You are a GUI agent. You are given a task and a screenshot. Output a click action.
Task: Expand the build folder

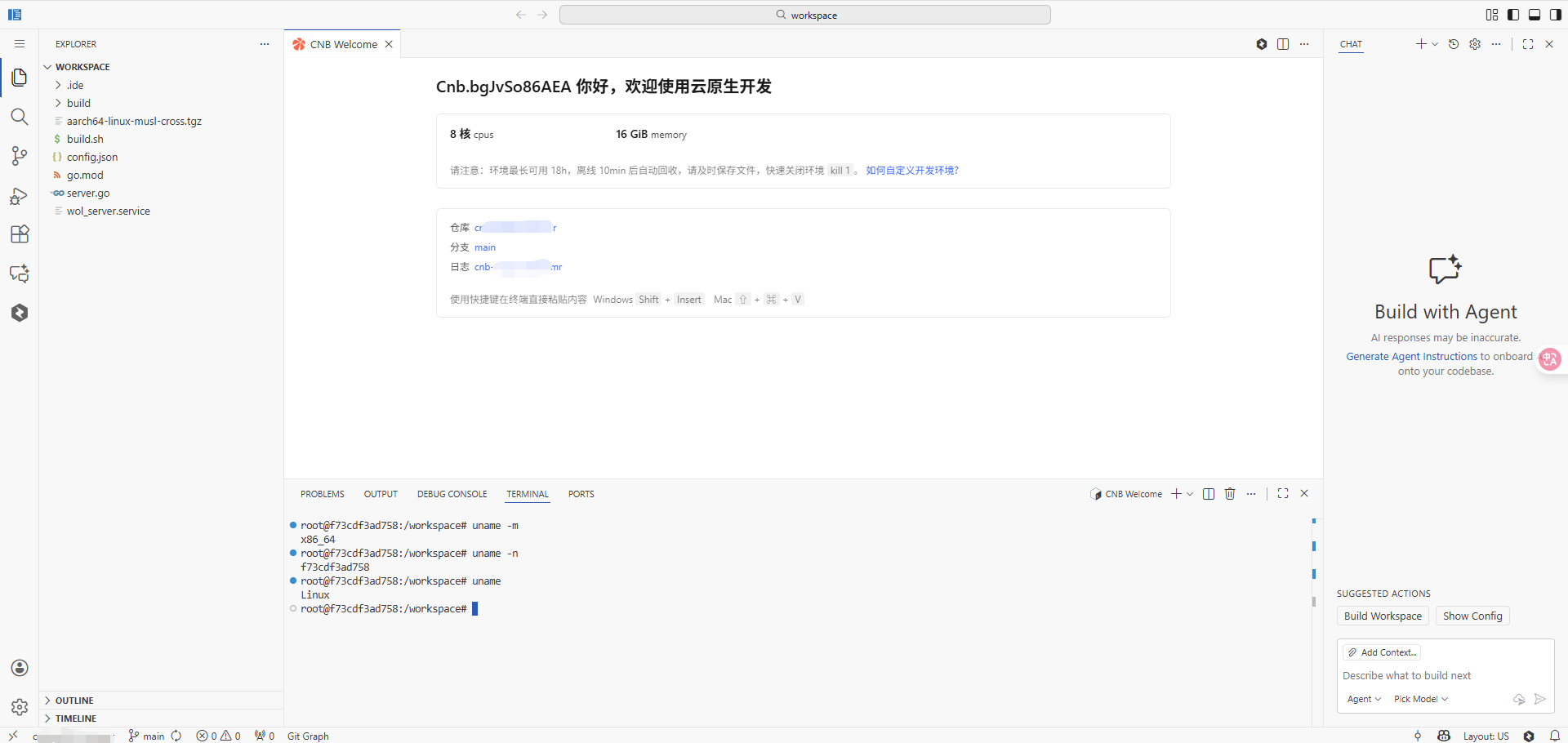pyautogui.click(x=78, y=103)
